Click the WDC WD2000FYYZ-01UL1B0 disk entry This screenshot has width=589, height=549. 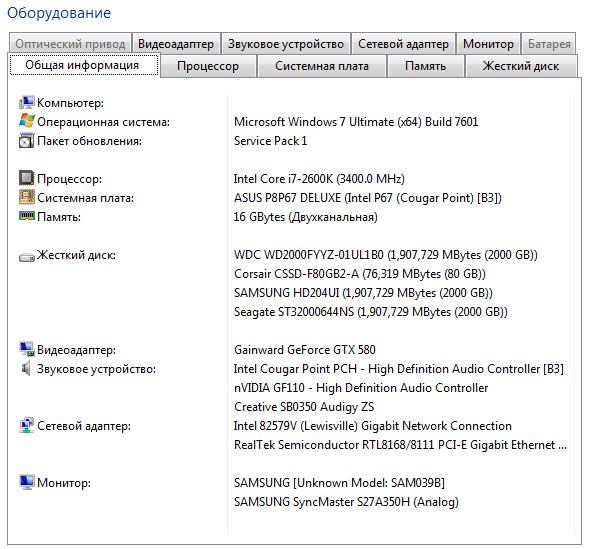(385, 255)
